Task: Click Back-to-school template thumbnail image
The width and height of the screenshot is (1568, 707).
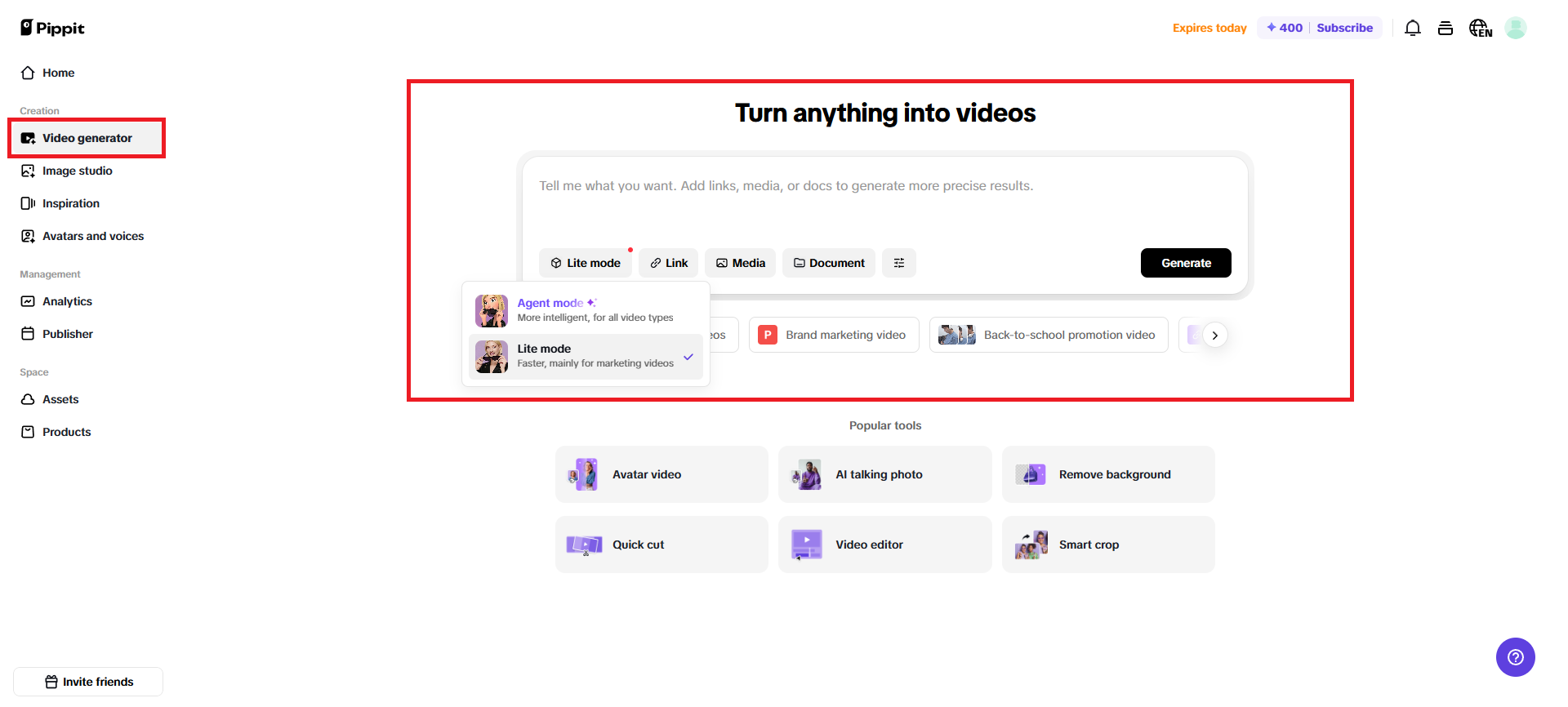Action: (x=957, y=335)
